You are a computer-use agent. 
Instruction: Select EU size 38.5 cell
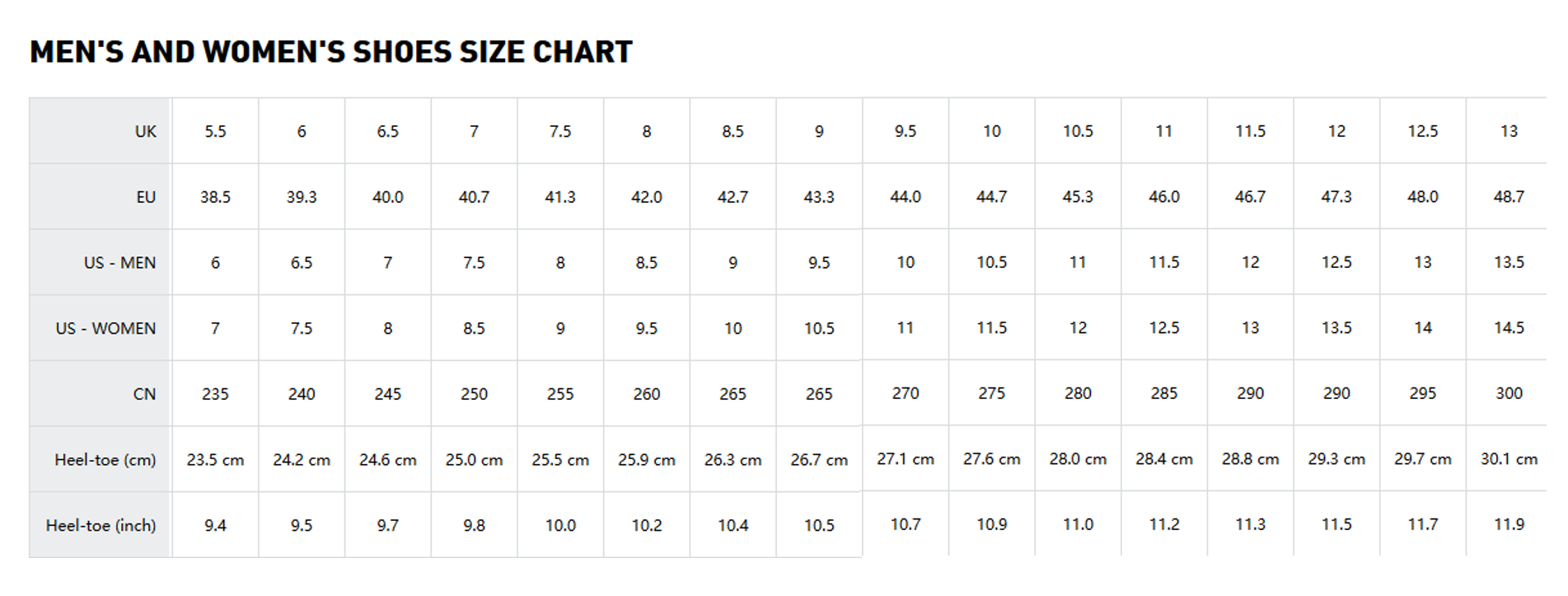tap(215, 197)
